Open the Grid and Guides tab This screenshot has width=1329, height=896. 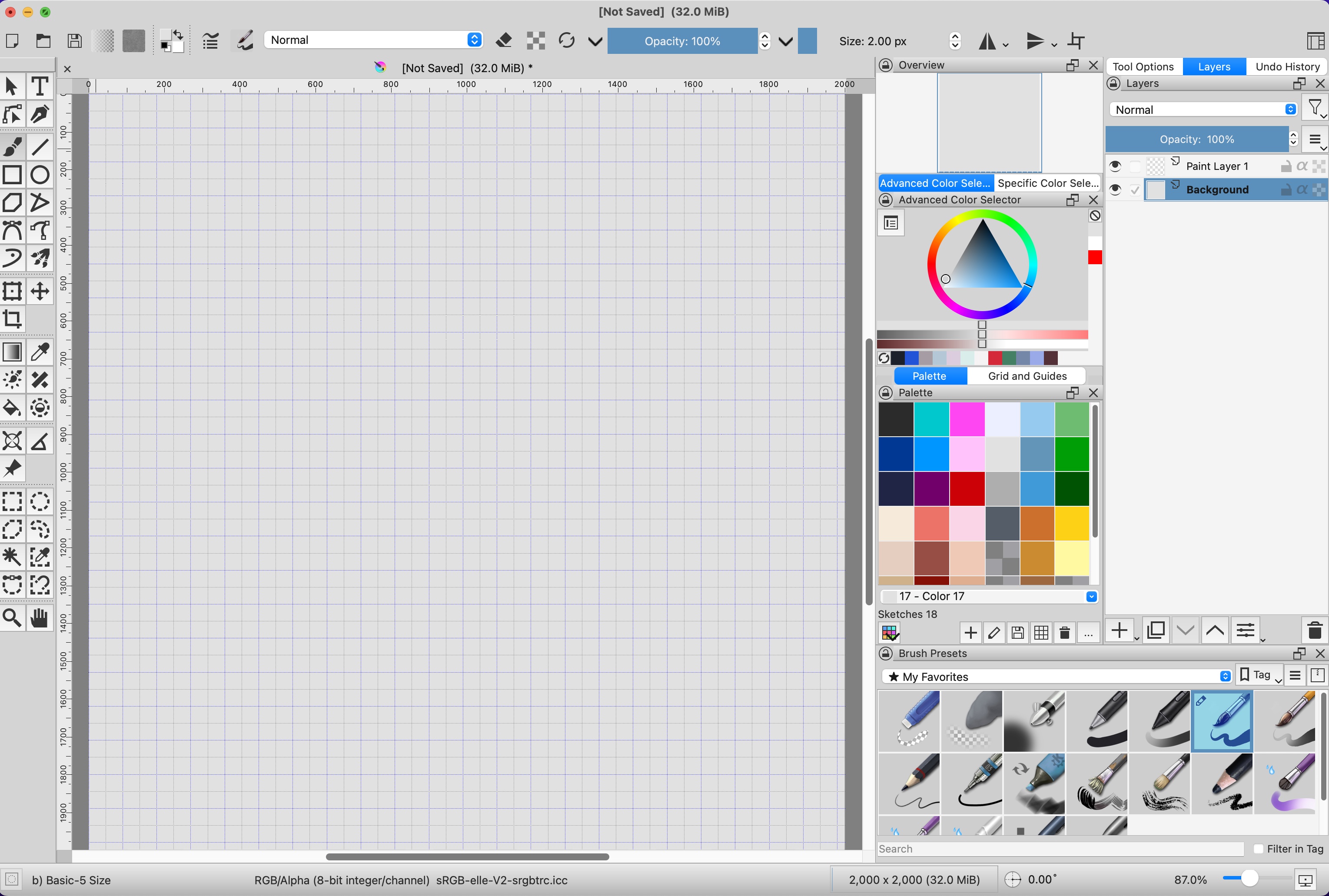pyautogui.click(x=1026, y=375)
